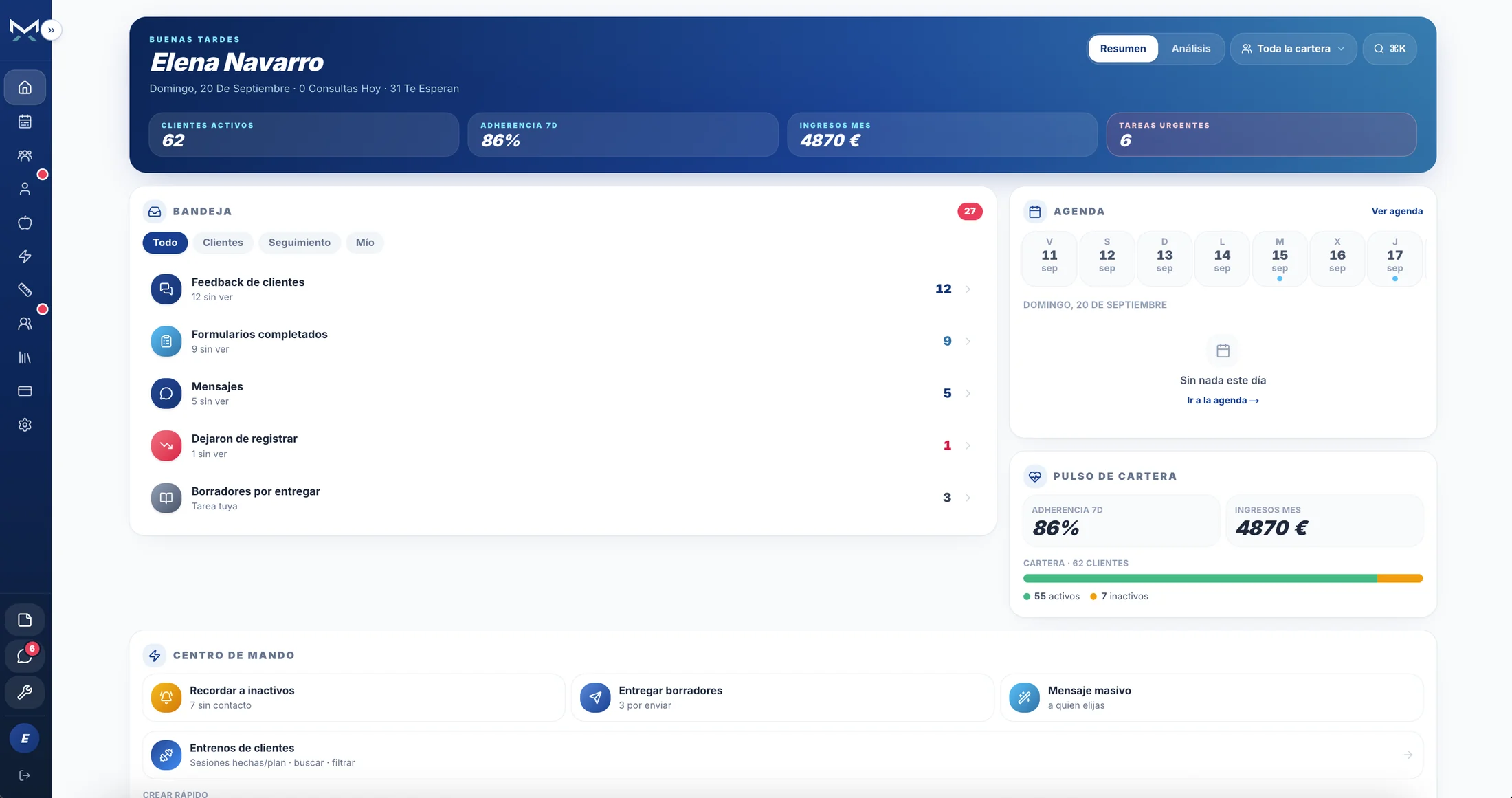
Task: Click Ir a la agenda link
Action: [x=1223, y=401]
